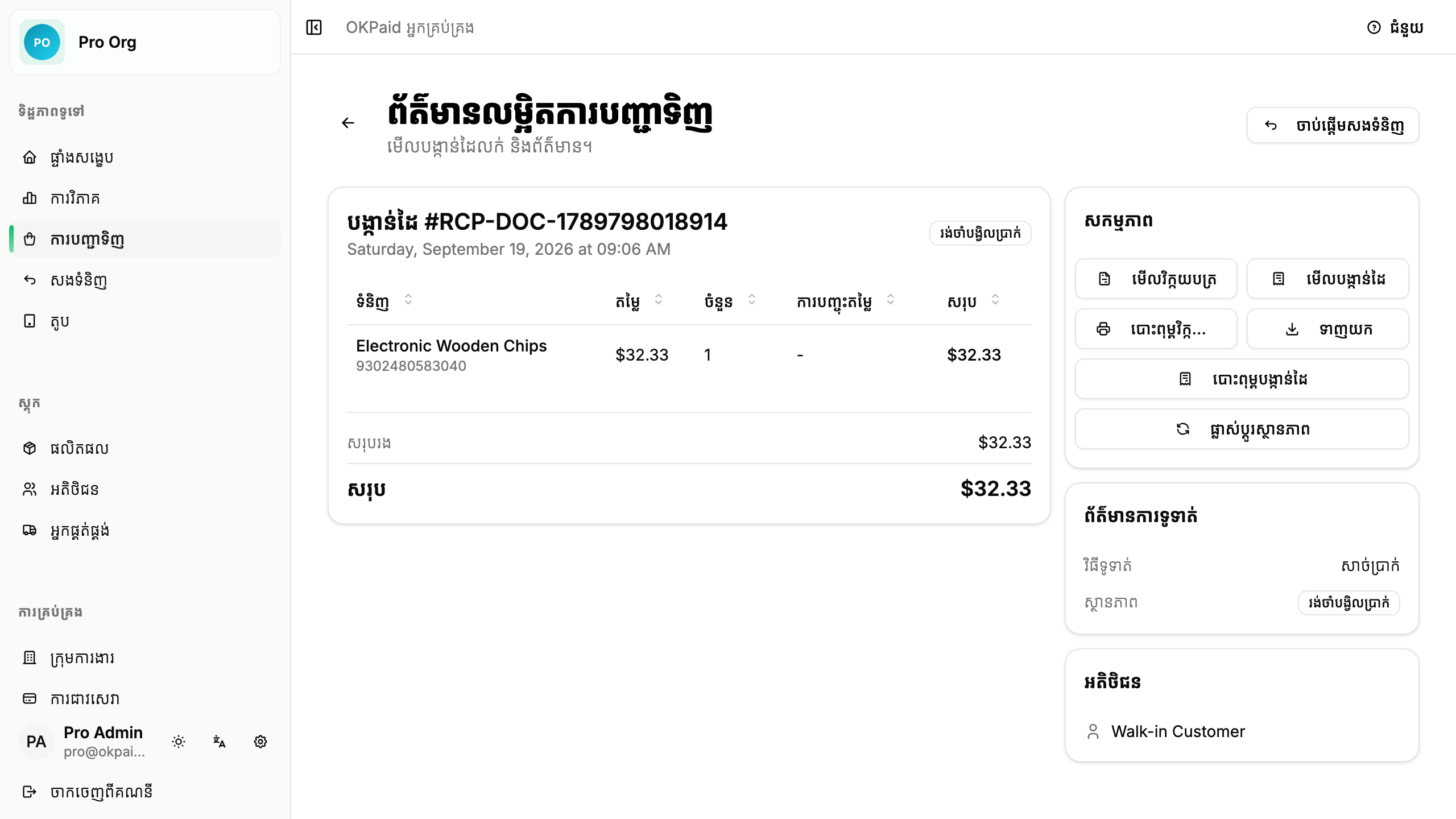Click បោះពុម្ពបង្កាន់ដៃ print receipt button

tap(1242, 379)
